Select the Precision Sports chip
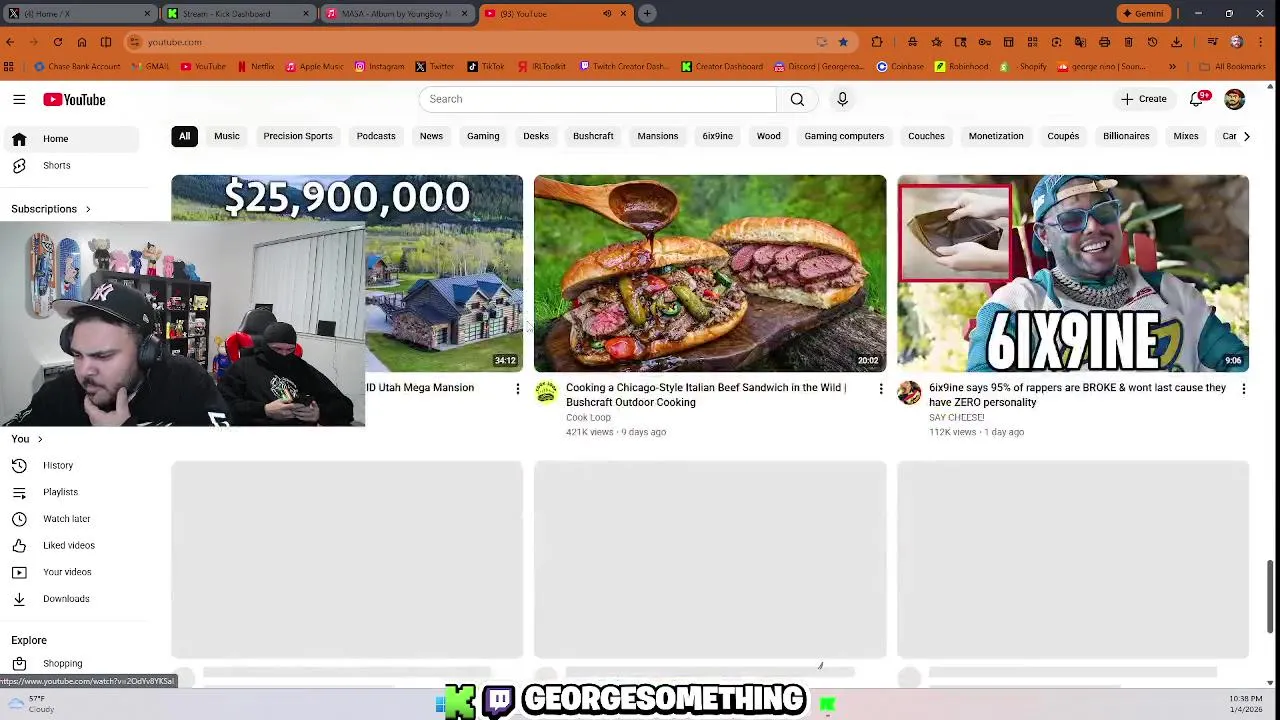The image size is (1280, 720). click(298, 136)
